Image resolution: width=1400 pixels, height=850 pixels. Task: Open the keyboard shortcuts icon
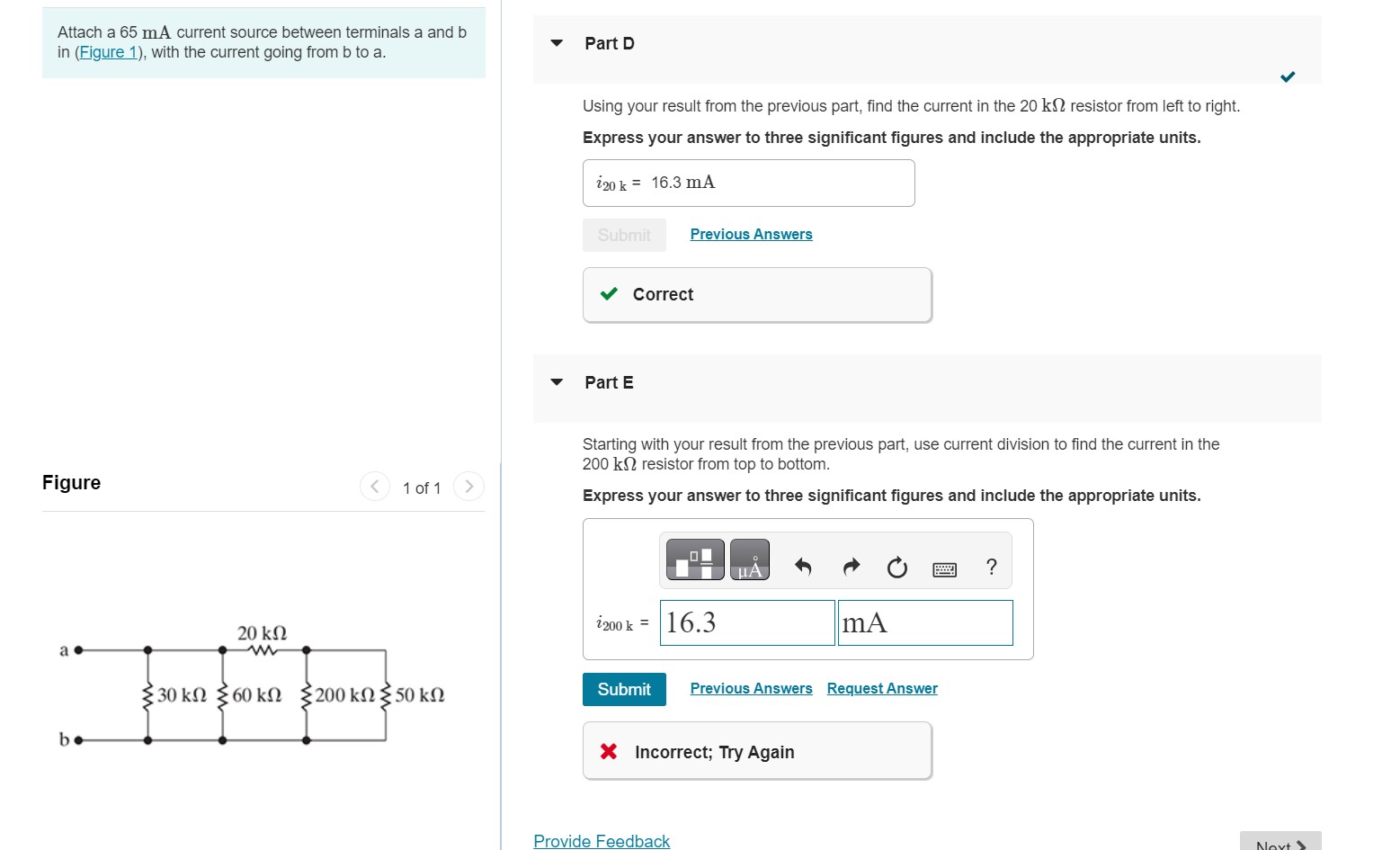point(944,568)
